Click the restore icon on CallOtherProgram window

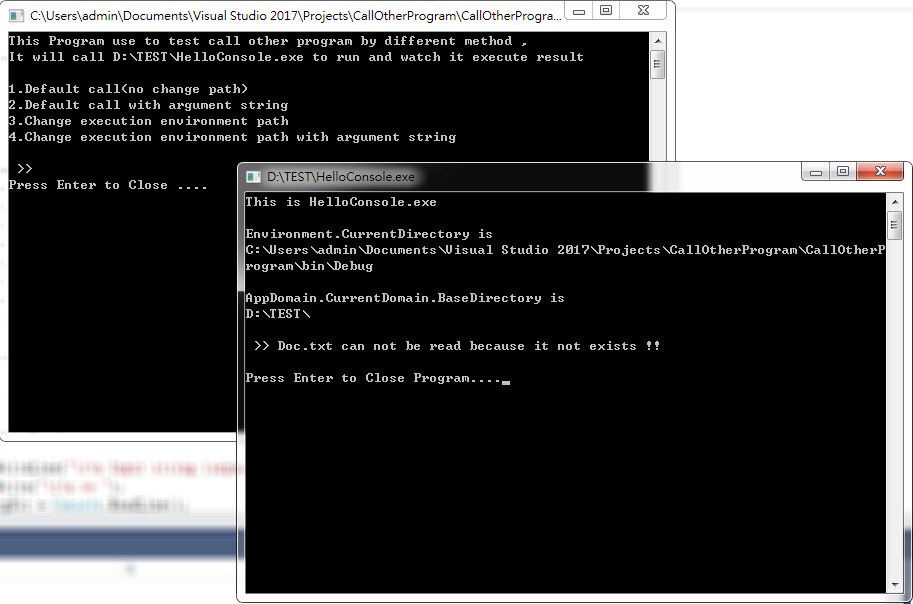(606, 9)
